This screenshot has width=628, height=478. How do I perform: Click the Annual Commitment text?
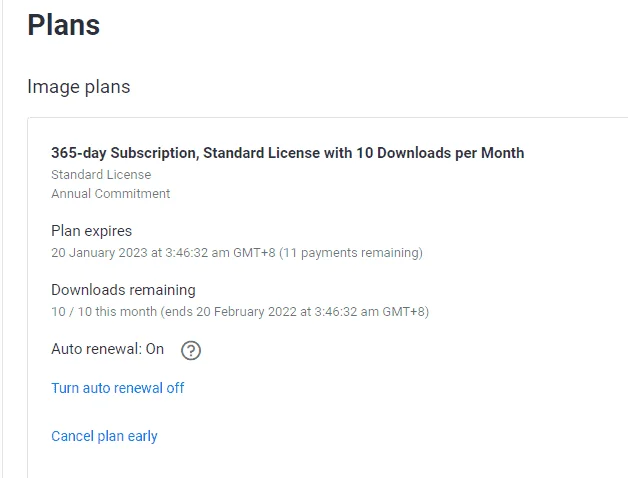[111, 194]
